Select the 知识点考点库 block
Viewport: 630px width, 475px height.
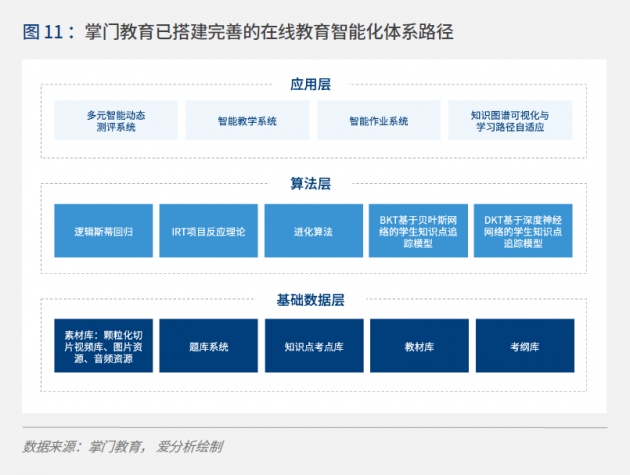314,346
